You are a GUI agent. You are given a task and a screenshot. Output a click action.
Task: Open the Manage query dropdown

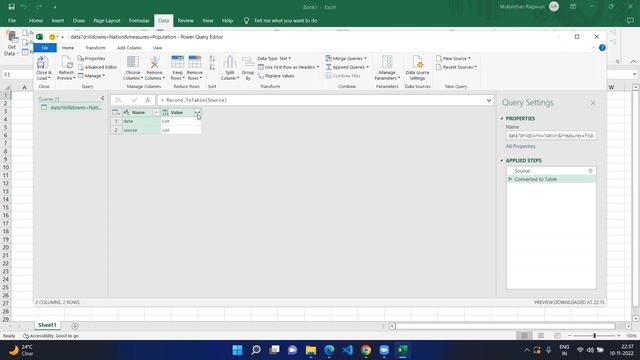(x=91, y=76)
